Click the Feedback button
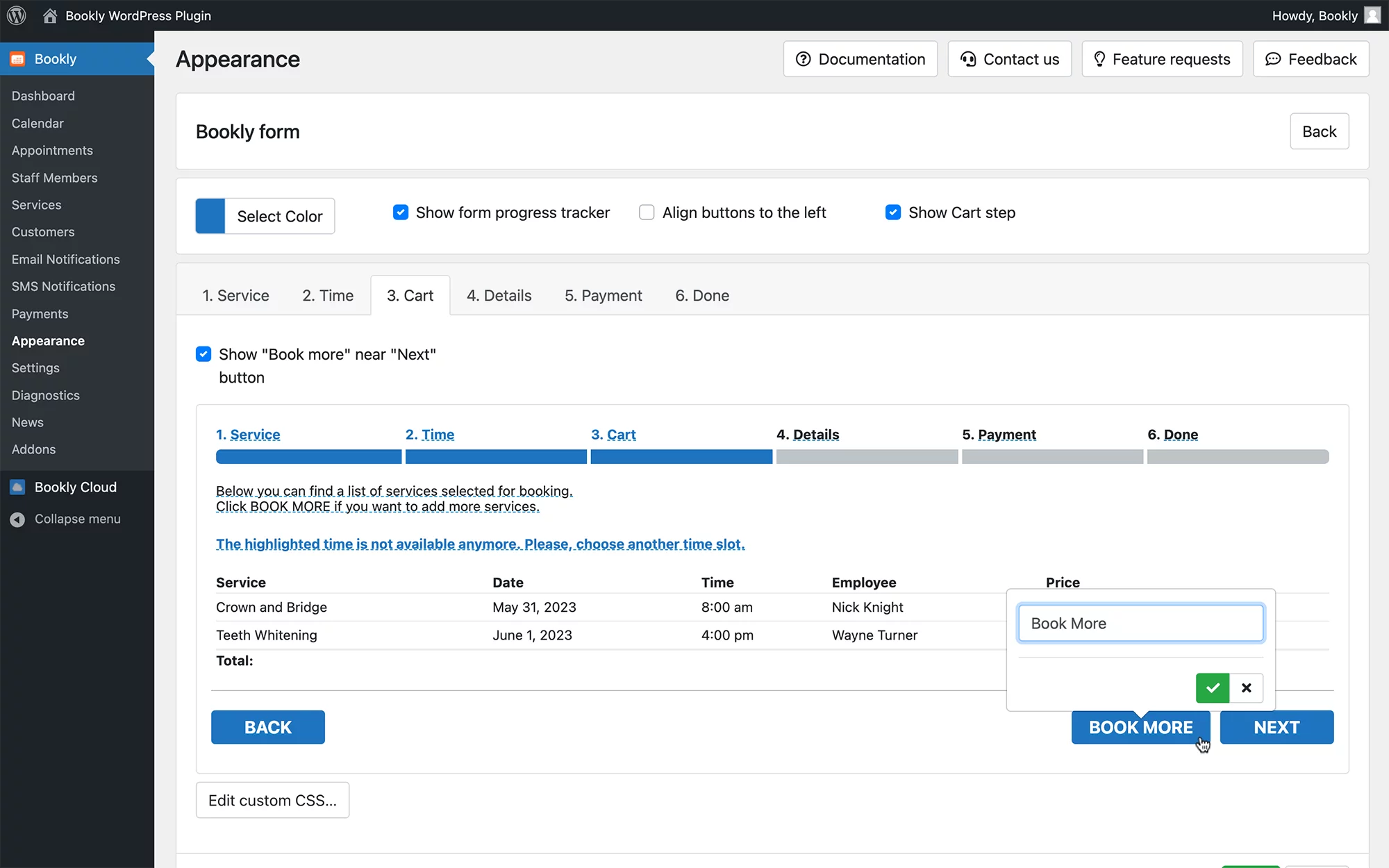Screen dimensions: 1389x868 [x=1311, y=59]
